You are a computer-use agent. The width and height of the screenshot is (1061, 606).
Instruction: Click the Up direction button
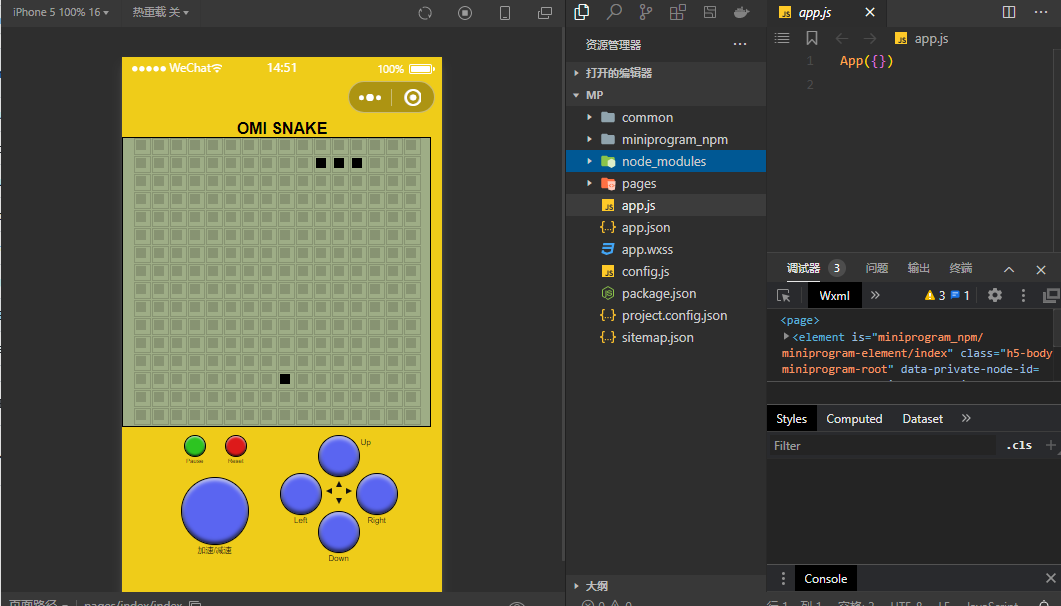tap(338, 456)
